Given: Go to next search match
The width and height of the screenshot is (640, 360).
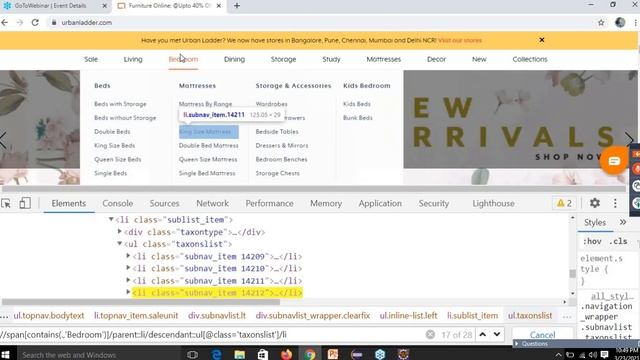Looking at the screenshot, I should pos(497,334).
